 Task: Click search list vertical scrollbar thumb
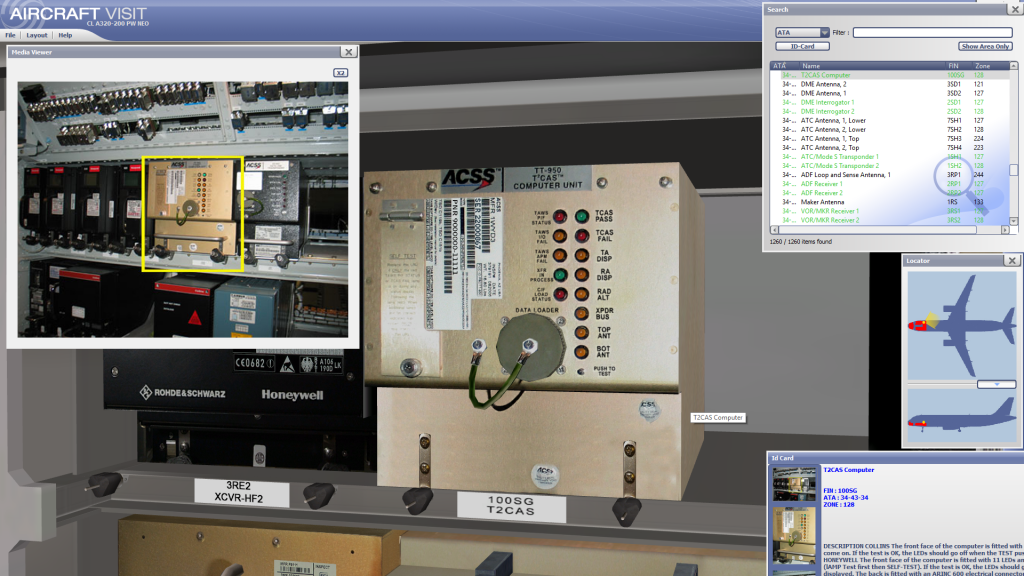click(1014, 170)
